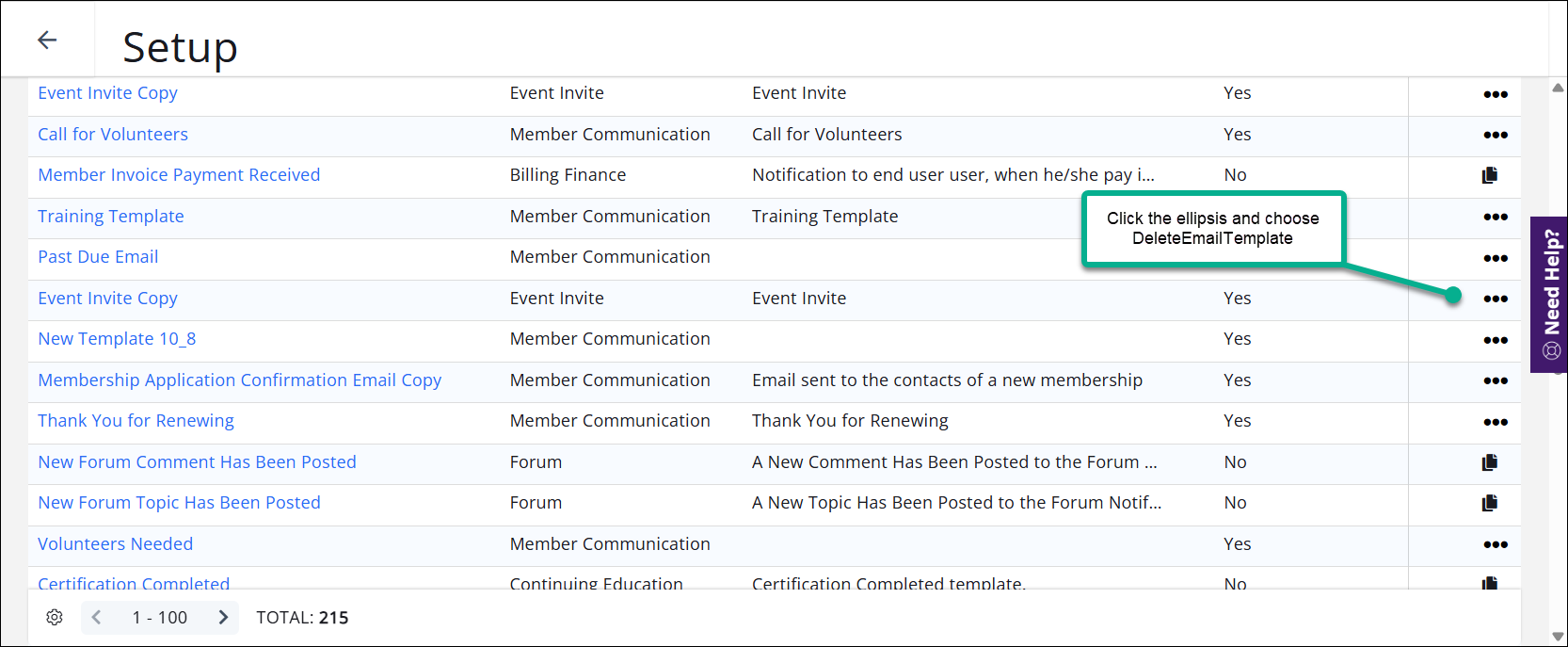Go to the next page of results
Screen dimensions: 1568x647
click(223, 617)
